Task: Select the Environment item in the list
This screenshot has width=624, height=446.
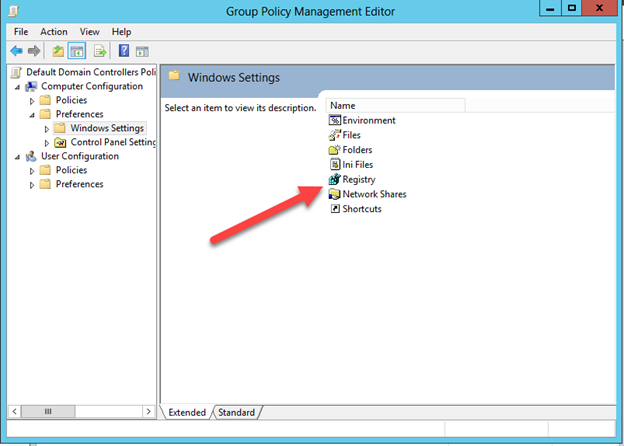Action: (368, 120)
